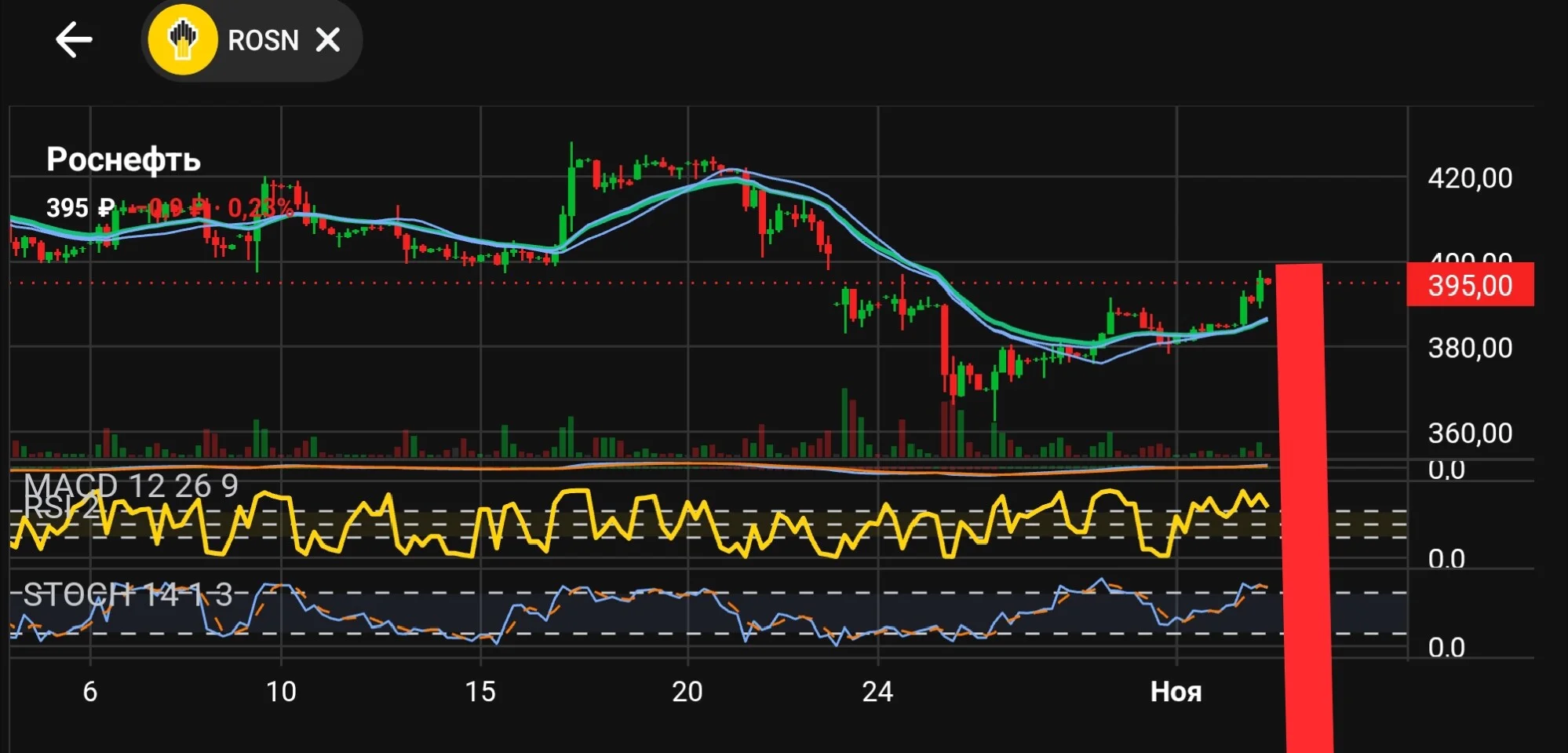1568x753 pixels.
Task: Tap the 420,00 price axis label
Action: pos(1470,178)
